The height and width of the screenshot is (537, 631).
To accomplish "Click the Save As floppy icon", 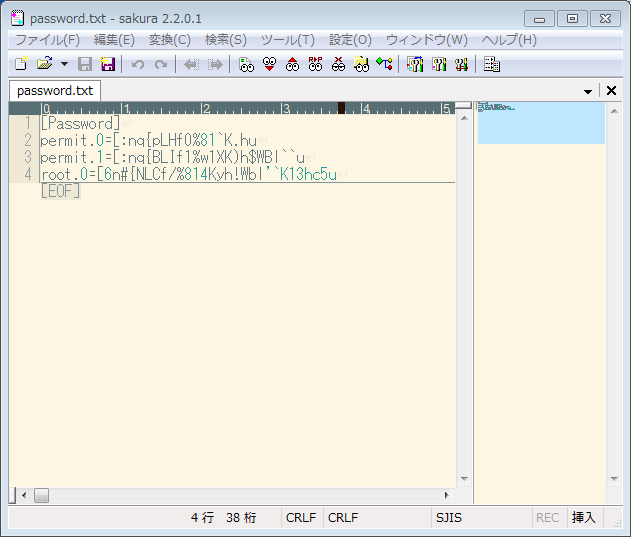I will tap(107, 65).
